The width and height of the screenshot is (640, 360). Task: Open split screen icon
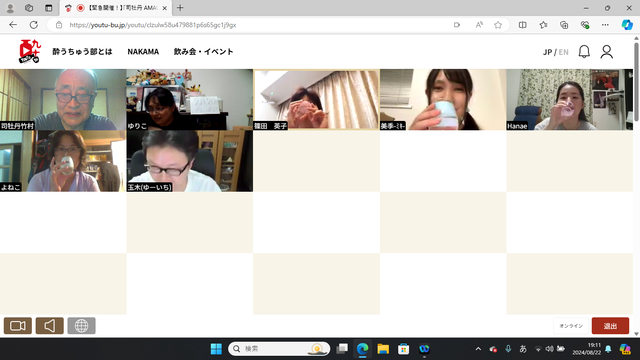(522, 25)
